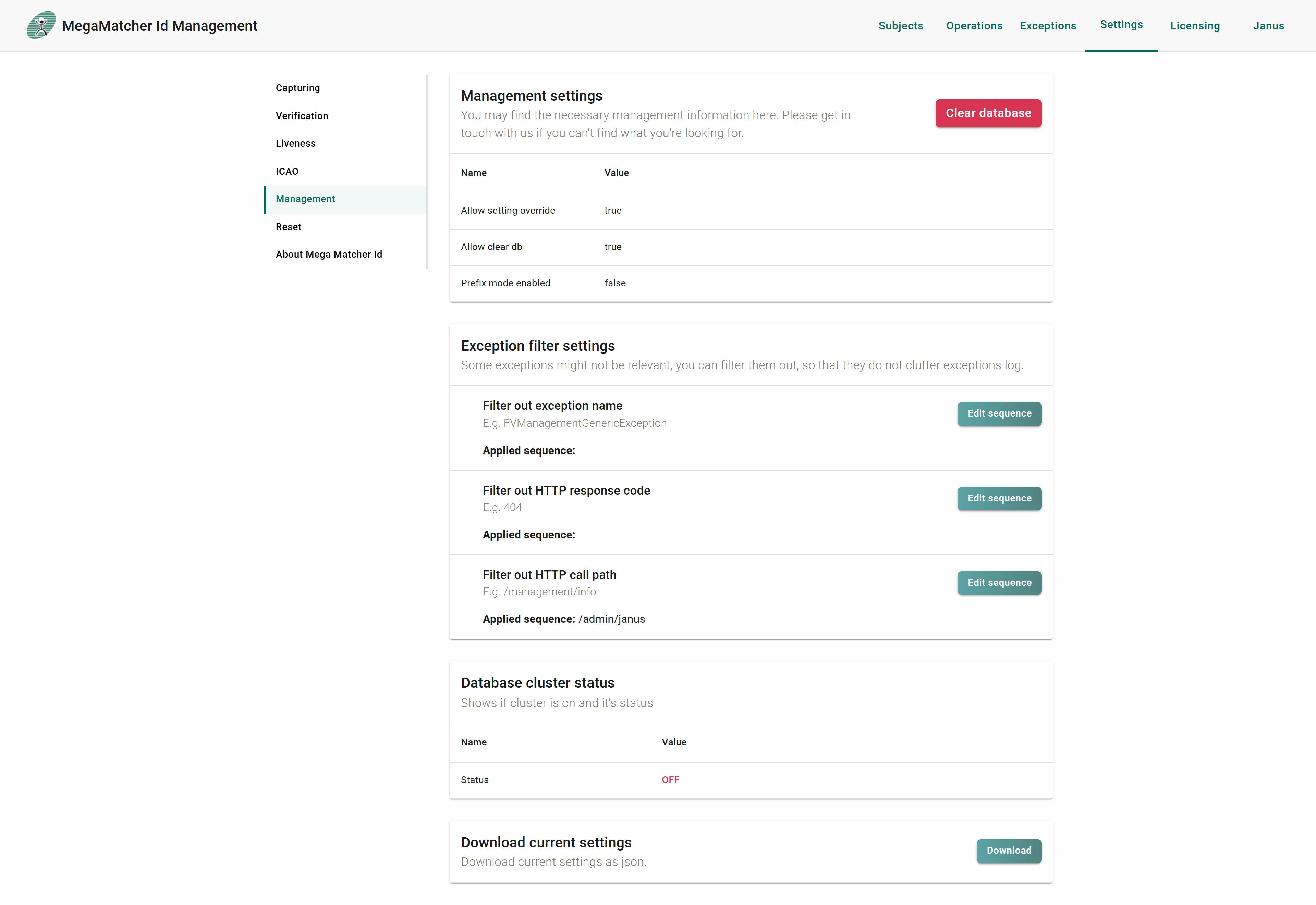Edit sequence for HTTP call path
This screenshot has width=1316, height=905.
click(x=999, y=583)
